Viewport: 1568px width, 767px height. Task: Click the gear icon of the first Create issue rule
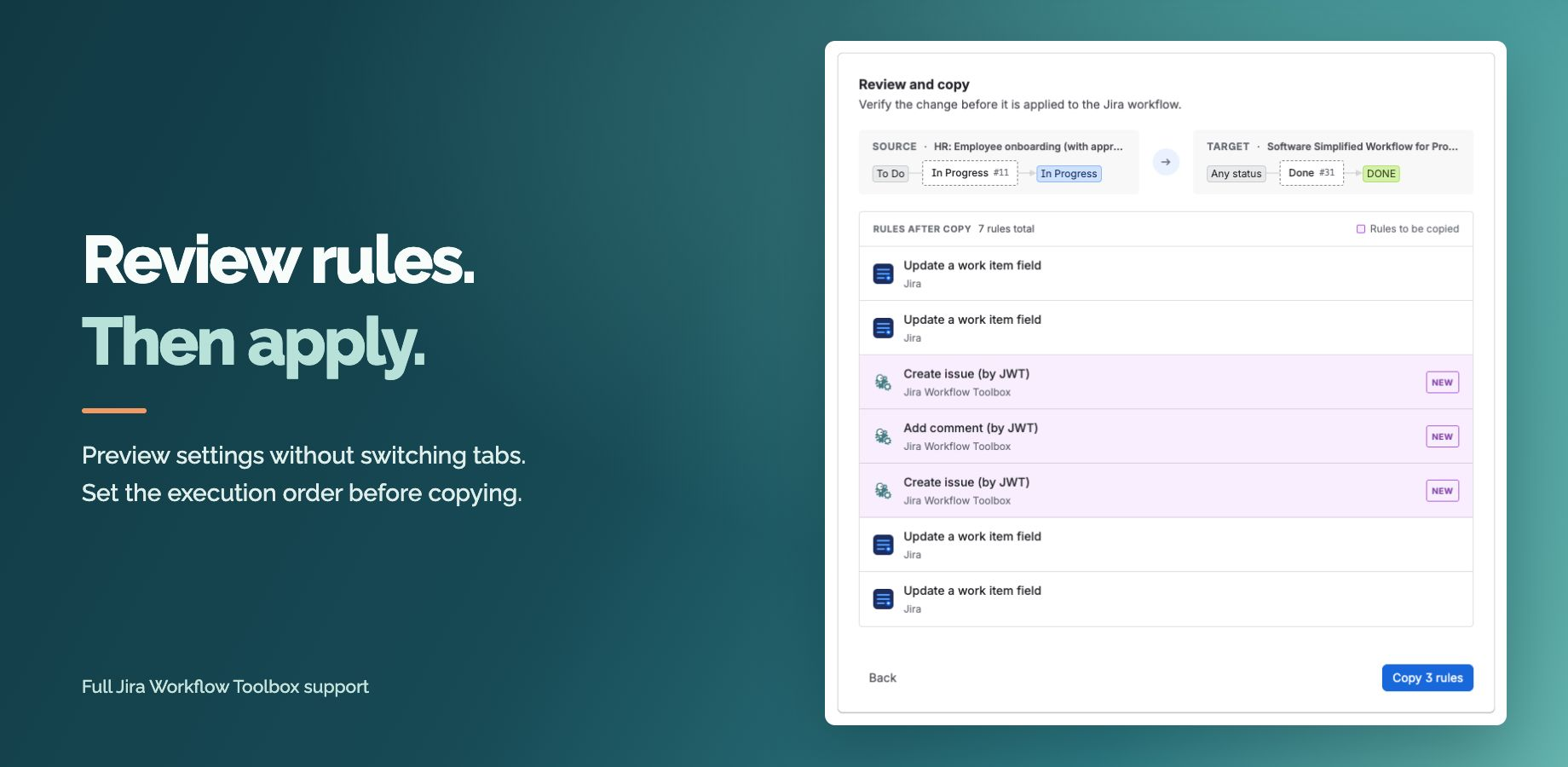[x=883, y=382]
